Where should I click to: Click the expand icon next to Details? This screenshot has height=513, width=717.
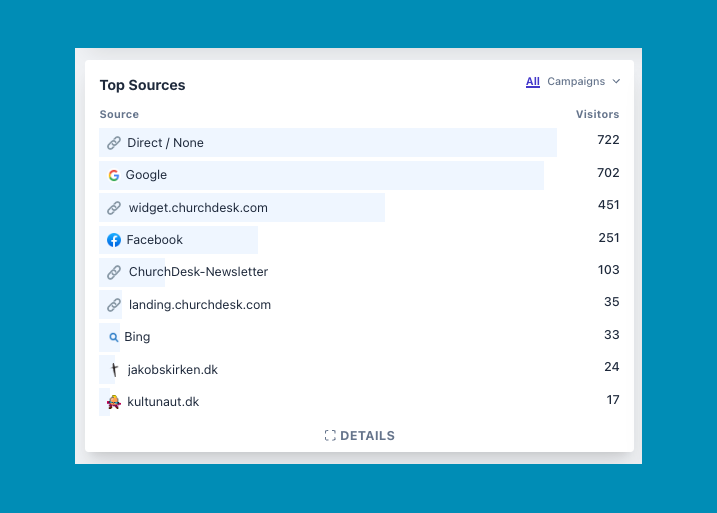330,436
